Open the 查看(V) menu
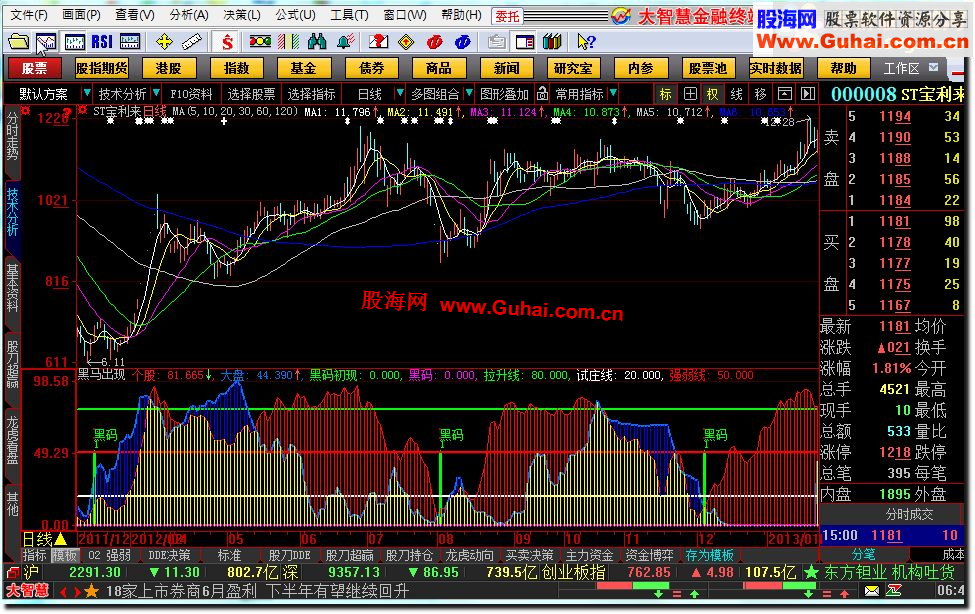Viewport: 975px width, 614px height. (x=135, y=15)
